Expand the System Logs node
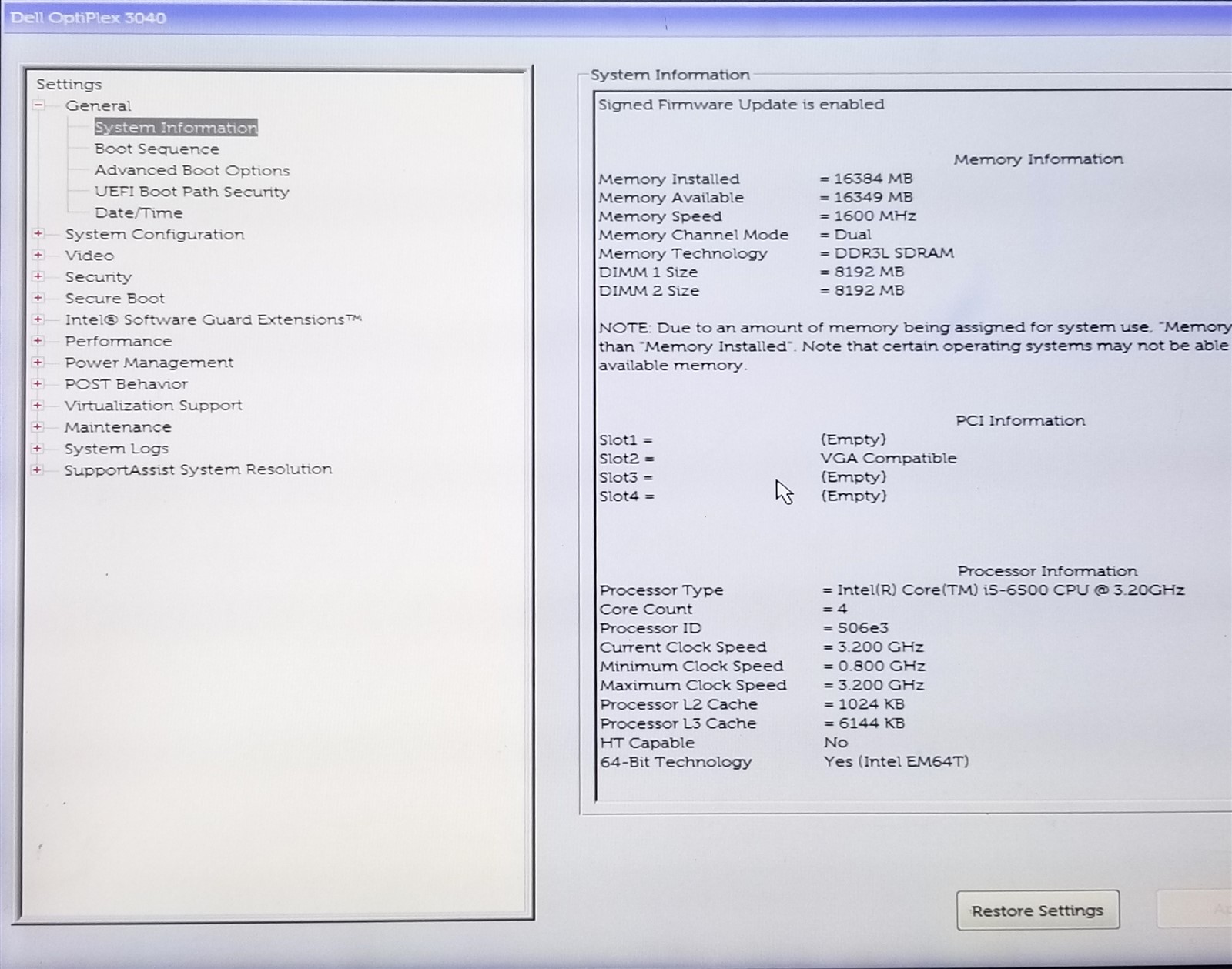1232x969 pixels. 37,448
